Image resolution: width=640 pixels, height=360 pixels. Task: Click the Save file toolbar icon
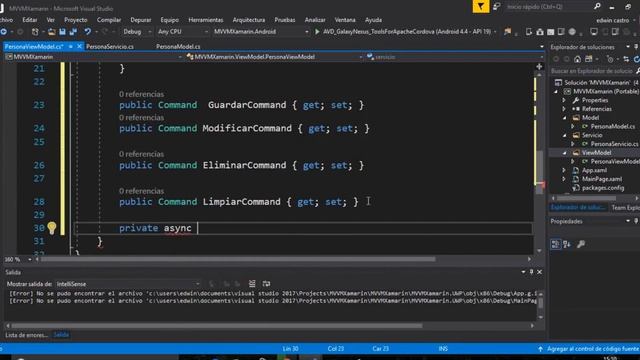coord(62,31)
